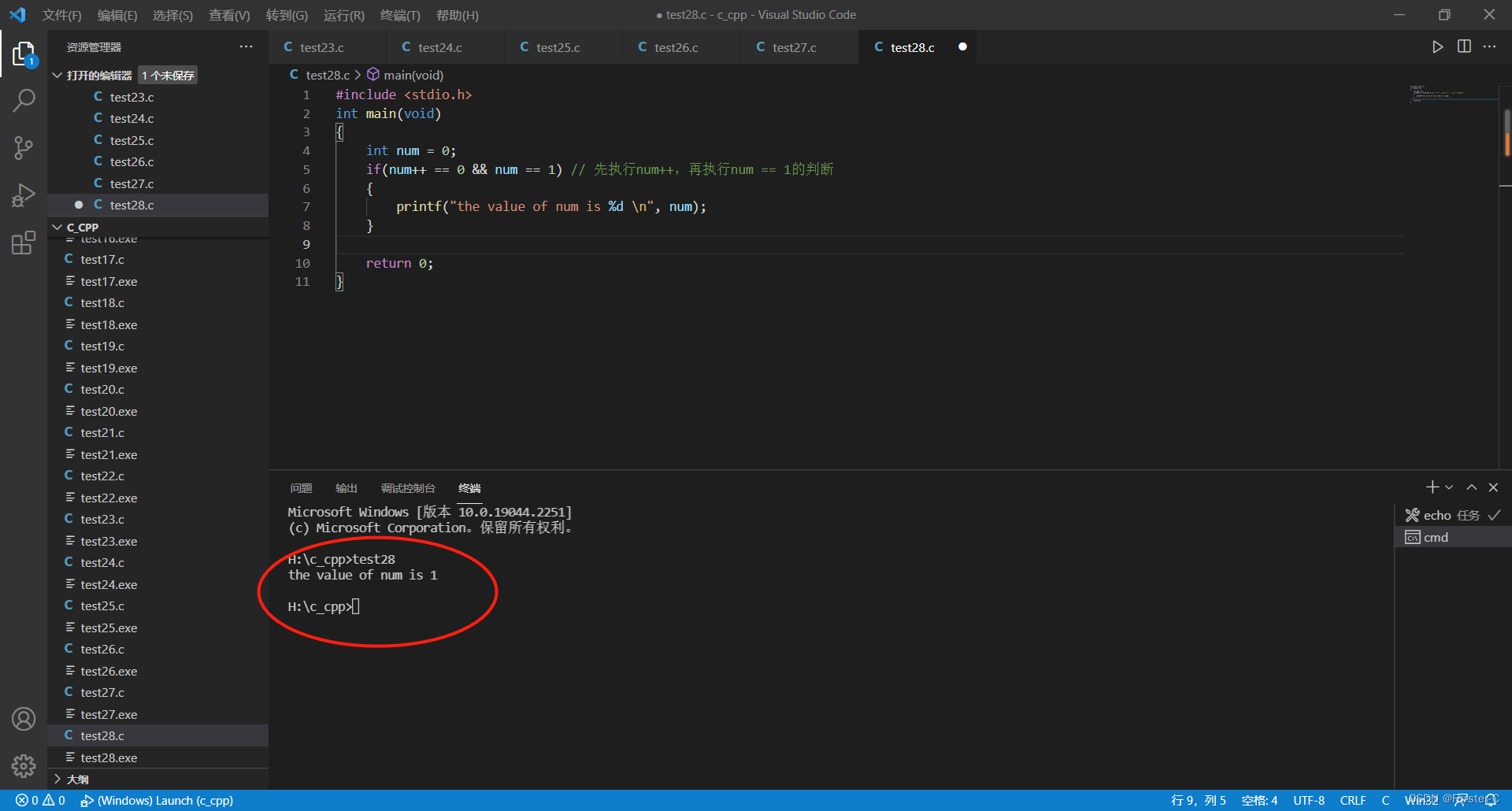
Task: Open Explorer panel more actions ellipsis
Action: coord(246,46)
